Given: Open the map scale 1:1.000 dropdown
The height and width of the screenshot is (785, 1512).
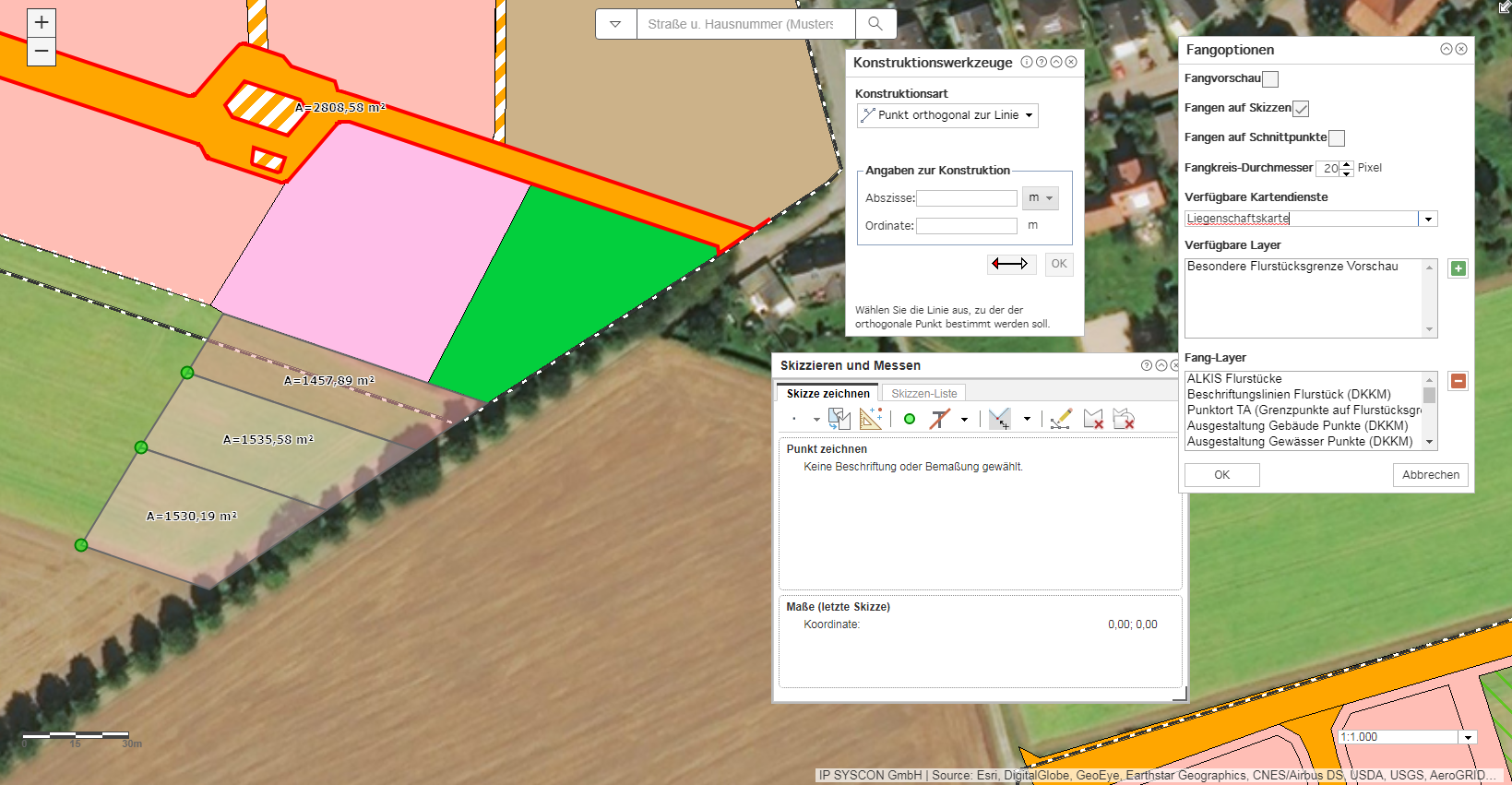Looking at the screenshot, I should pos(1468,737).
